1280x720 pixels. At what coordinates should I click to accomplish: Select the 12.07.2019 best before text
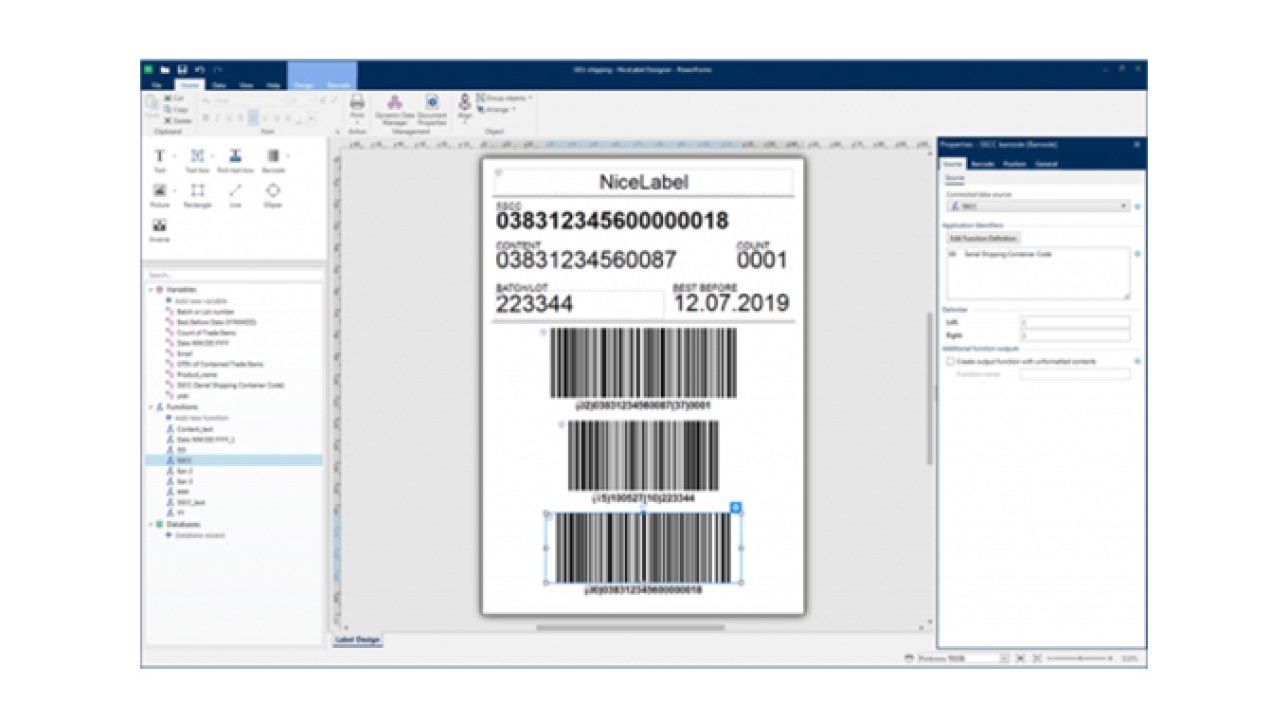pos(731,303)
